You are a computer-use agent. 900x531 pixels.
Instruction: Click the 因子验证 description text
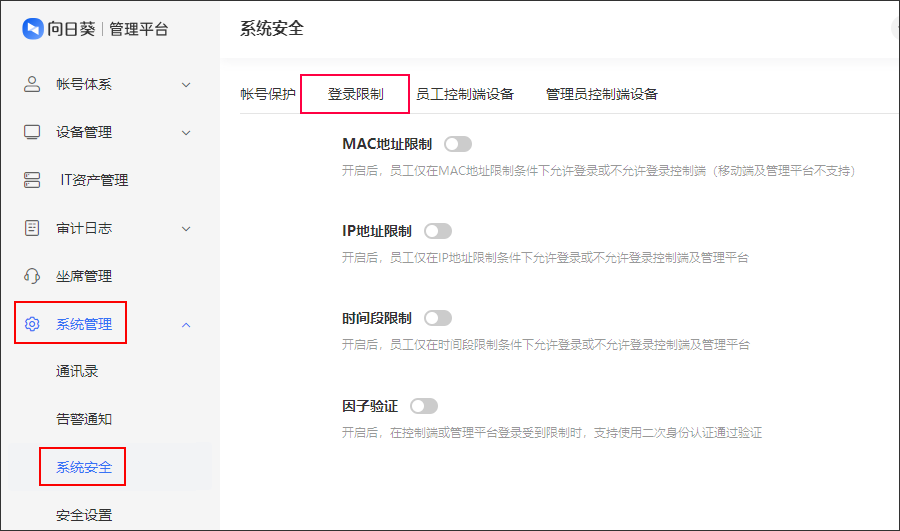[x=552, y=433]
